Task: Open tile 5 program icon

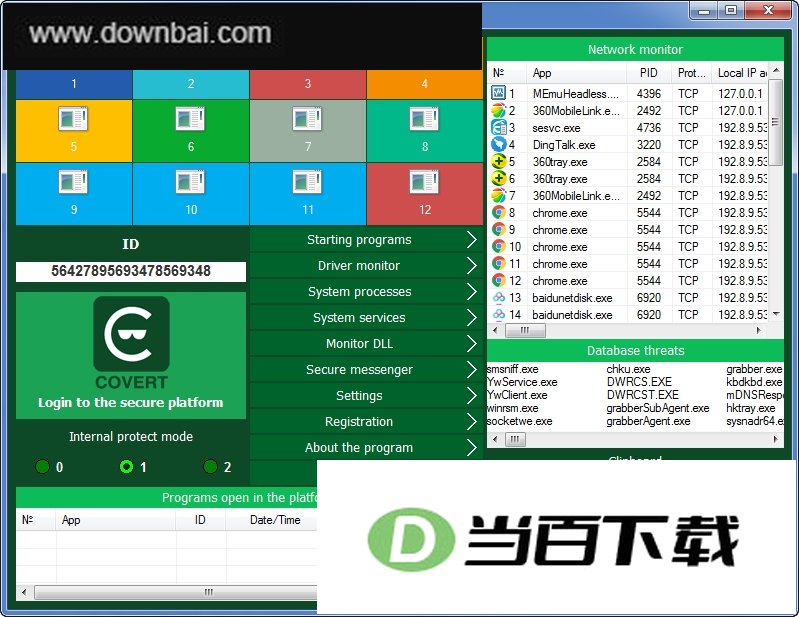Action: coord(73,119)
